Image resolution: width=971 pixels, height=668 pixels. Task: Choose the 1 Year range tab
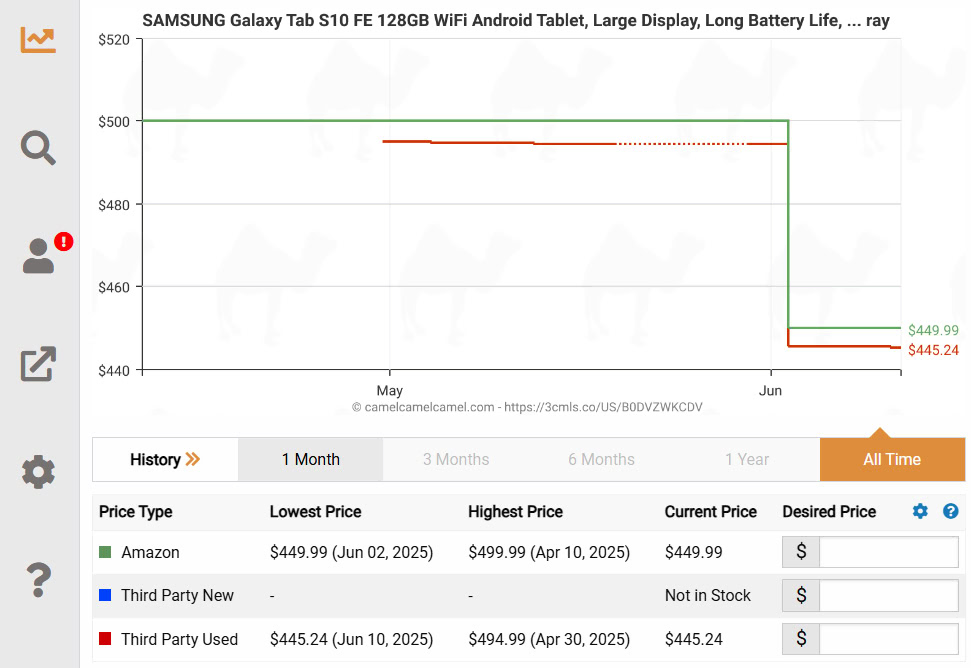point(747,460)
